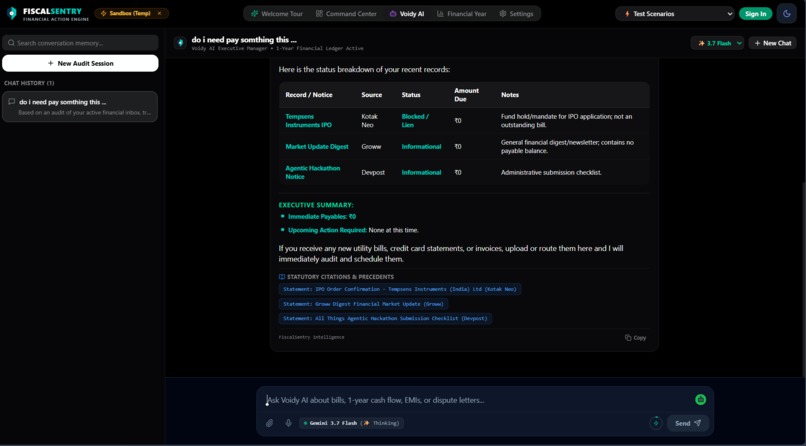Select the Voidy AI tab
Screen dimensions: 806x446
tap(407, 14)
